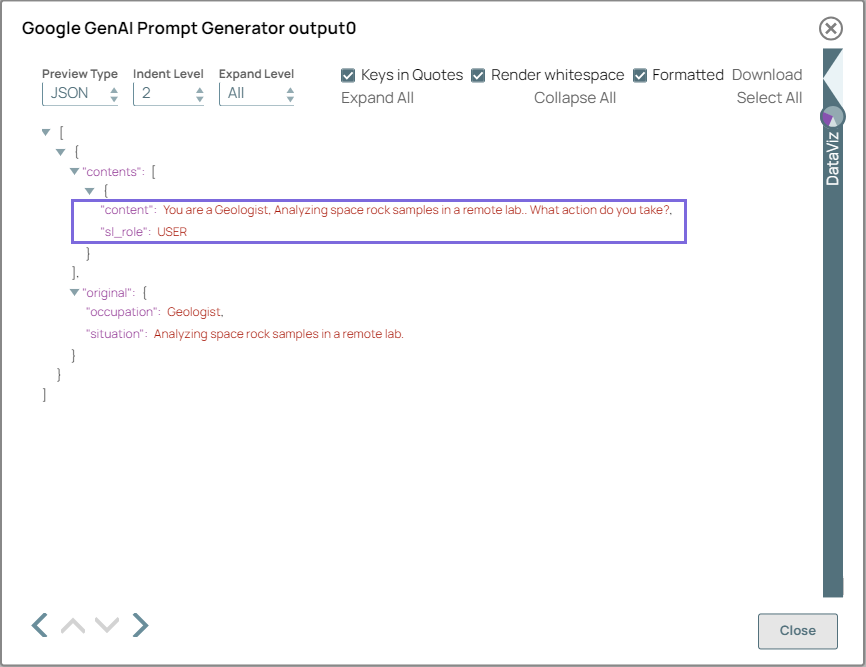The width and height of the screenshot is (866, 667).
Task: Click the up navigation arrow icon
Action: coord(72,624)
